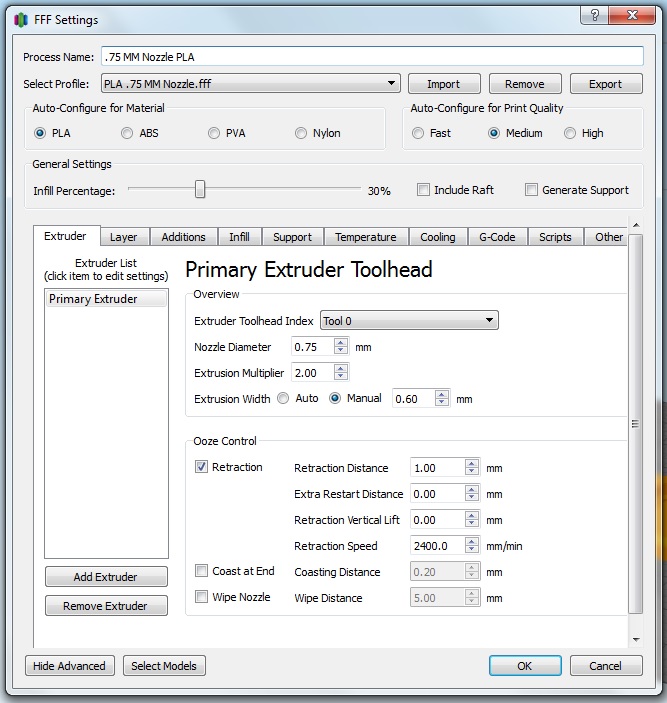Choose Auto for Extrusion Width
Viewport: 667px width, 703px height.
tap(283, 398)
